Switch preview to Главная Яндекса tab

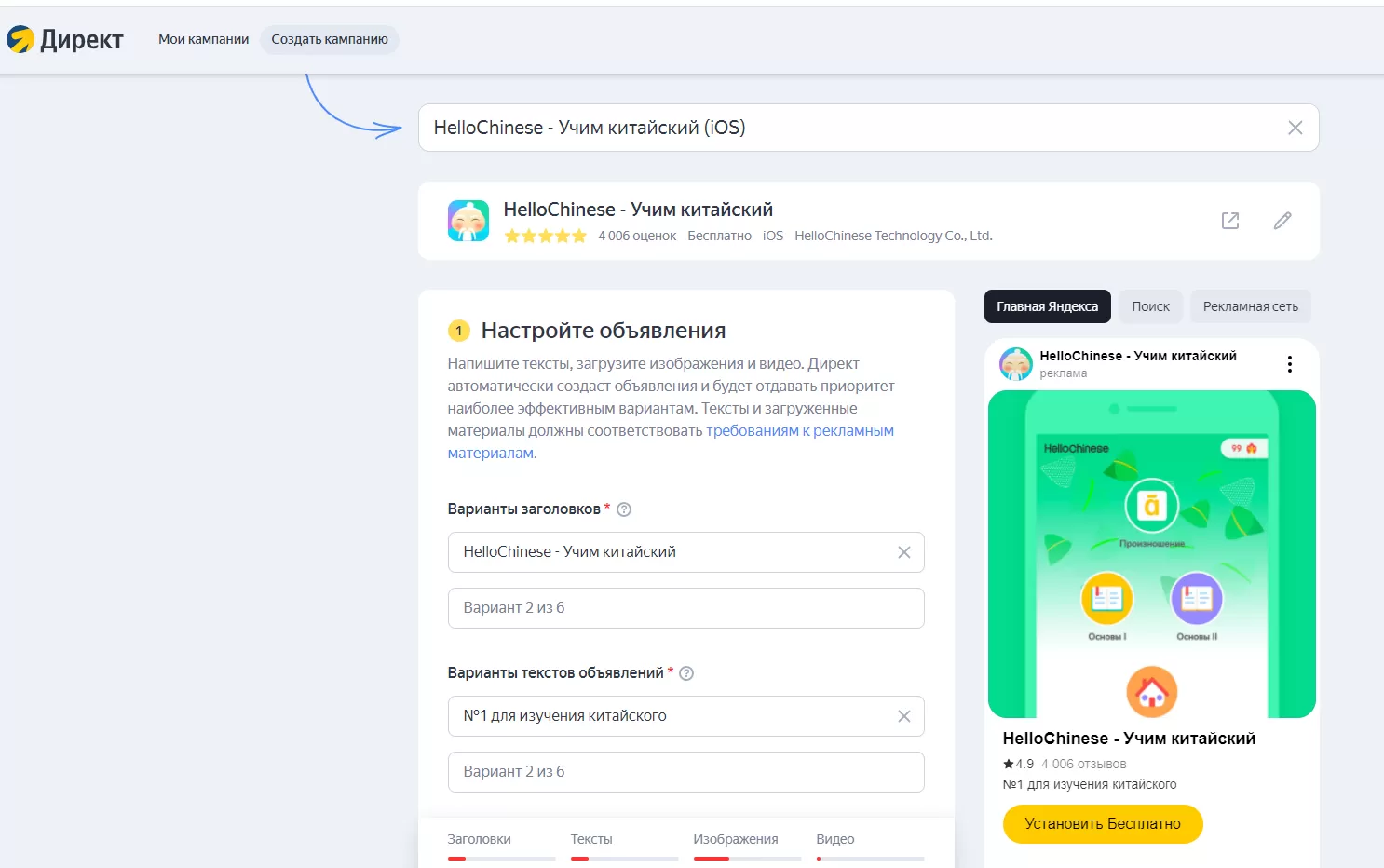(x=1047, y=306)
